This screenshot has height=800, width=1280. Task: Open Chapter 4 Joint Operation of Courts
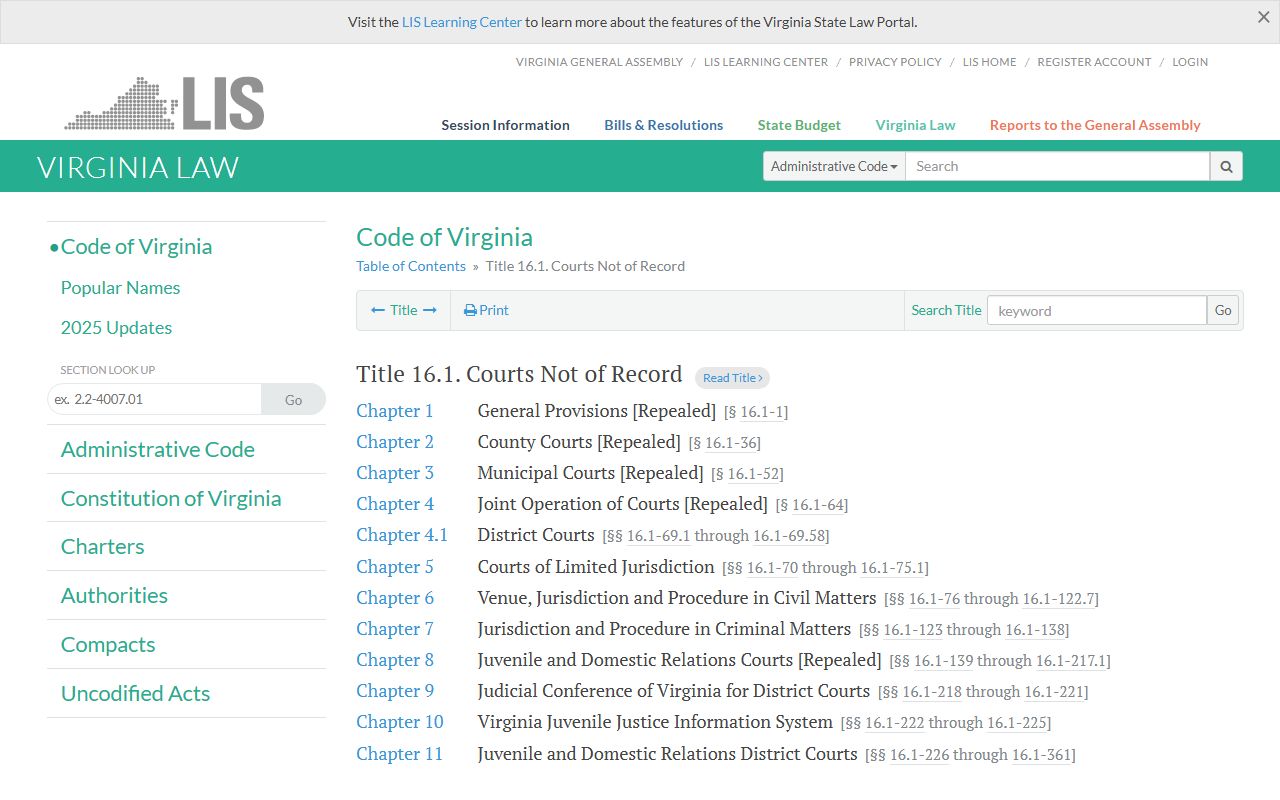(395, 504)
